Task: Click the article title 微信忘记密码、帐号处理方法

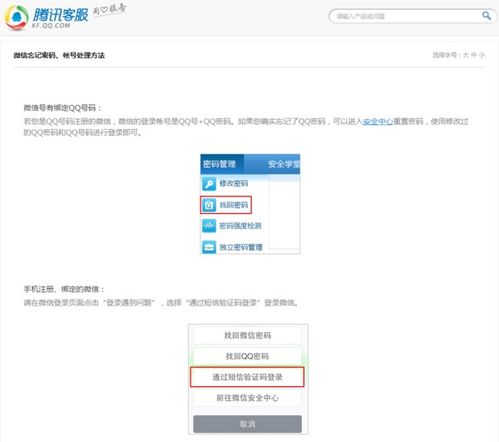Action: click(59, 55)
